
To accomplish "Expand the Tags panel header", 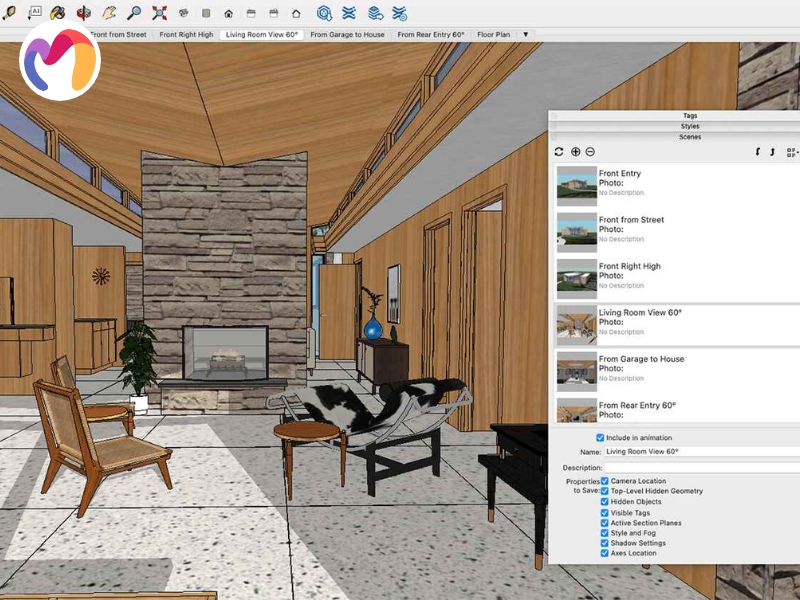I will [674, 116].
